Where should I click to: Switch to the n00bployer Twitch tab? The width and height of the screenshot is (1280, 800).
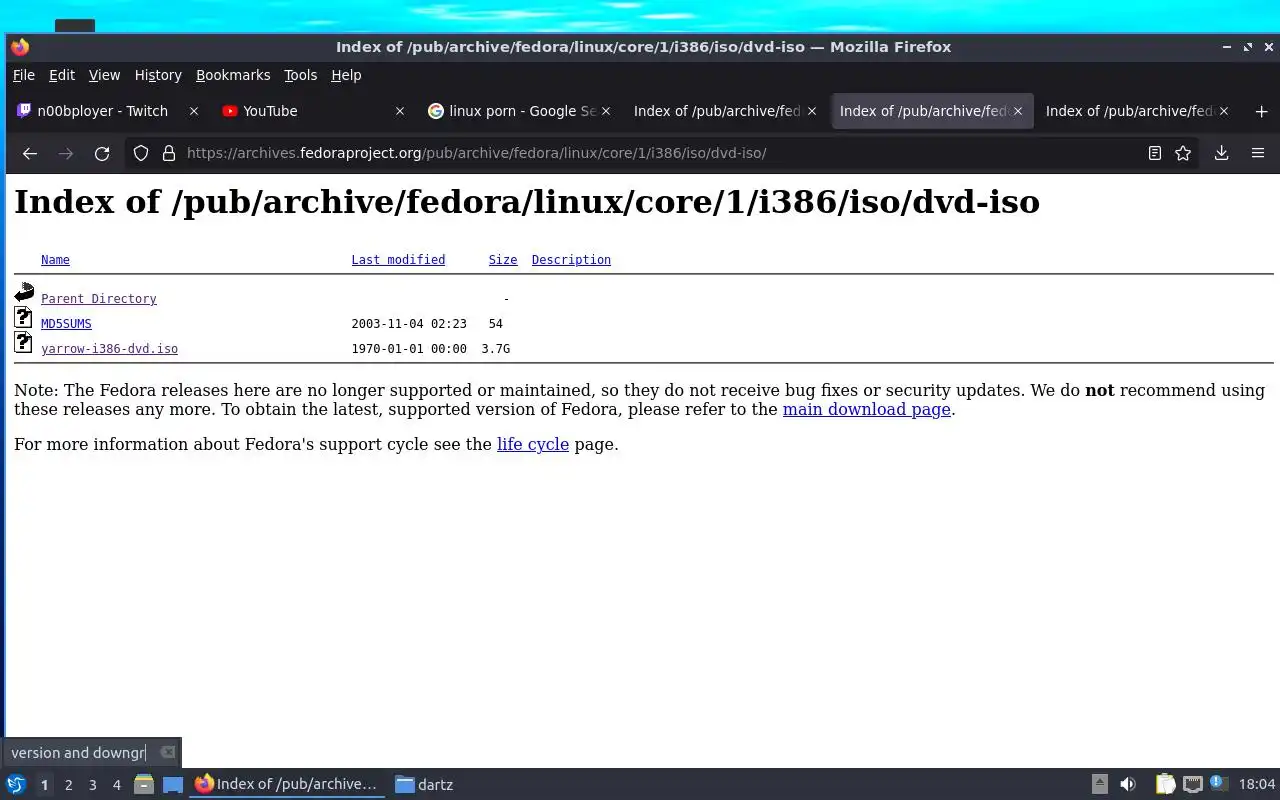108,111
